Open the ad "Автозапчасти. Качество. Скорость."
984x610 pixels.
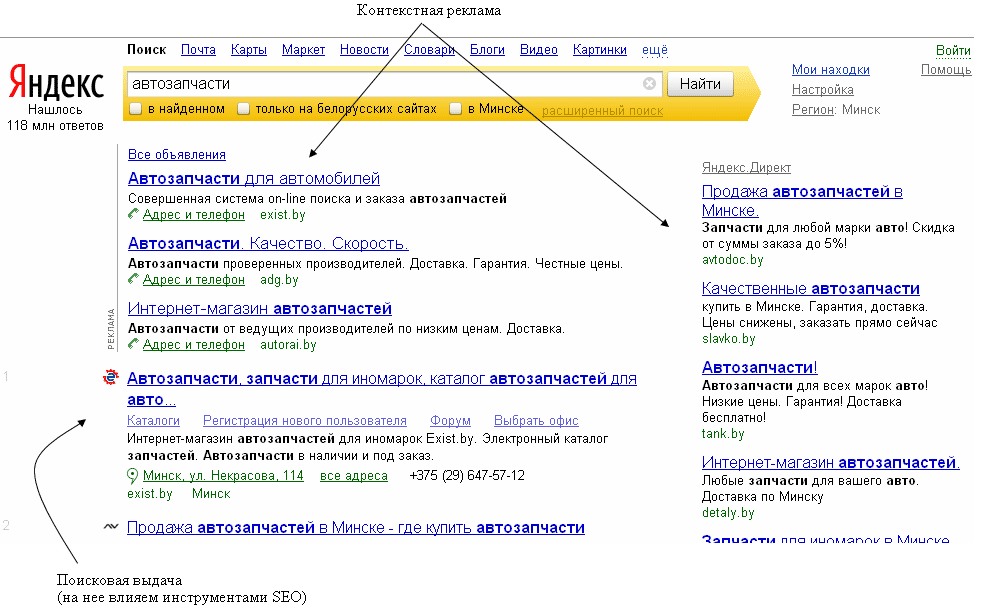(x=268, y=243)
